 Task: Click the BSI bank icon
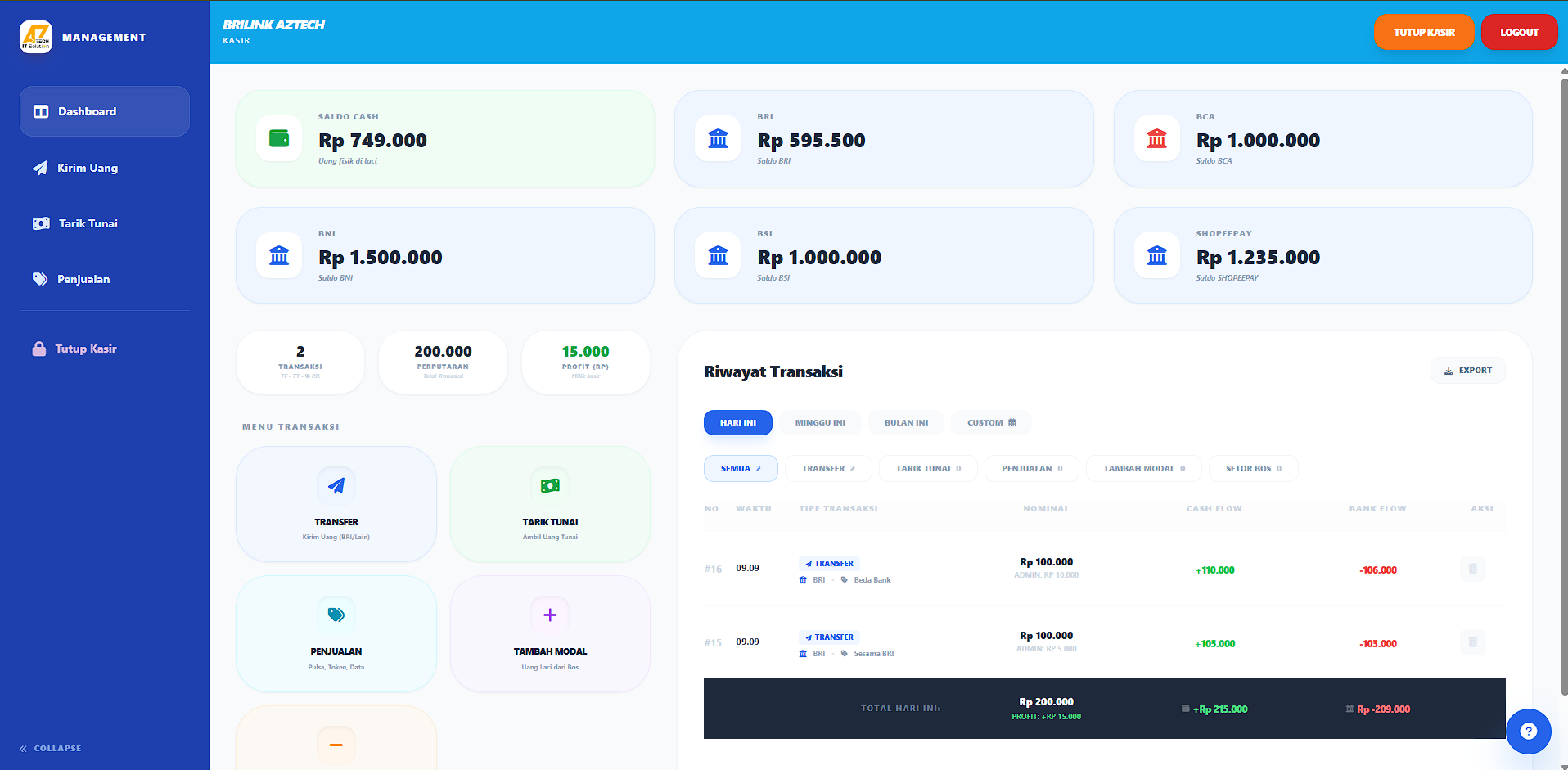718,255
